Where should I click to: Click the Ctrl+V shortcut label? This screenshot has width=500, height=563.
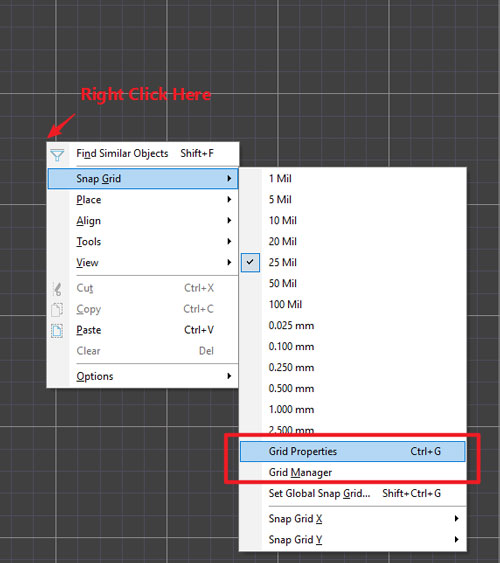[199, 330]
